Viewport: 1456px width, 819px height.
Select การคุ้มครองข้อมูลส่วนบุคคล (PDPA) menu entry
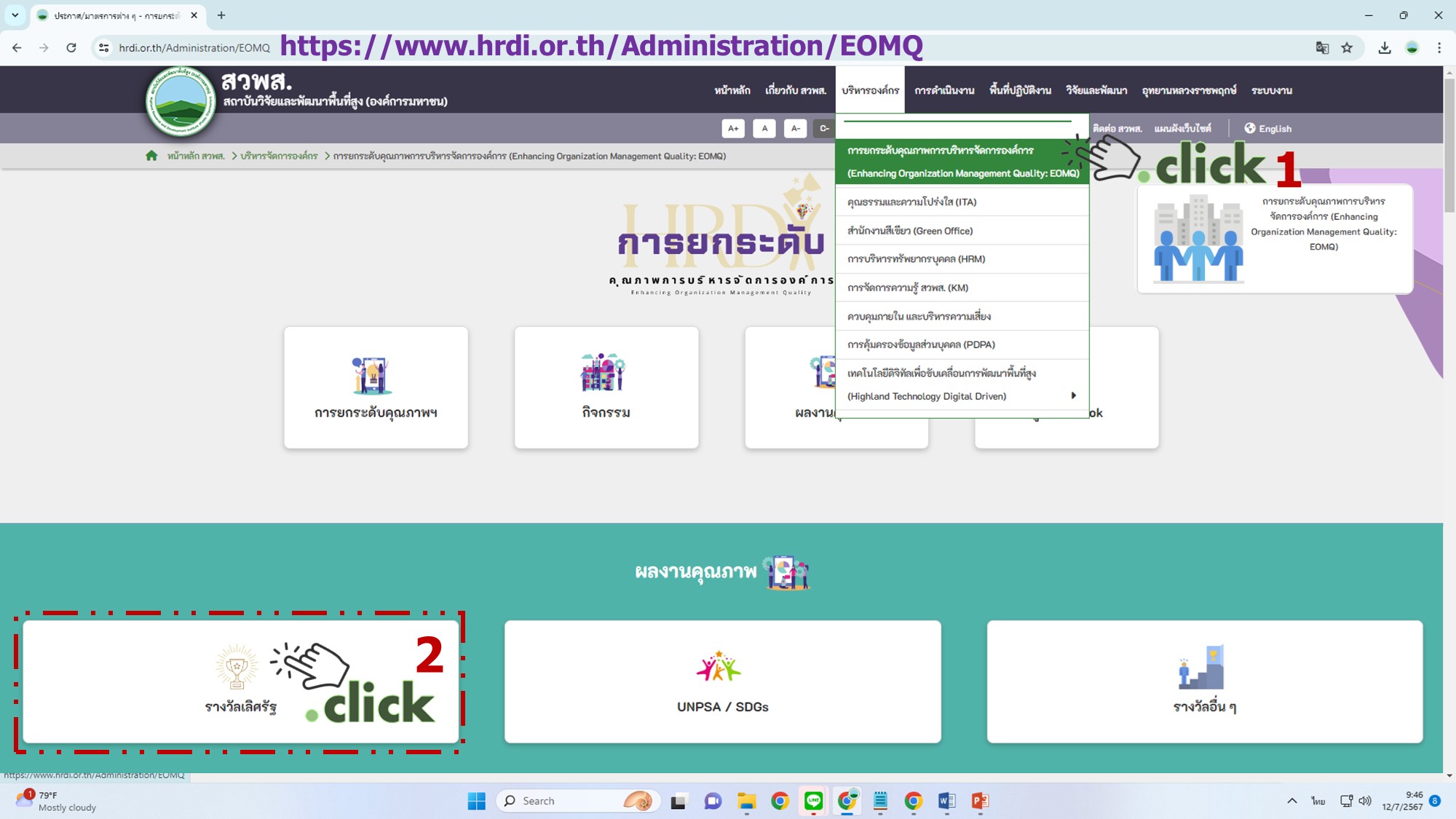point(962,344)
